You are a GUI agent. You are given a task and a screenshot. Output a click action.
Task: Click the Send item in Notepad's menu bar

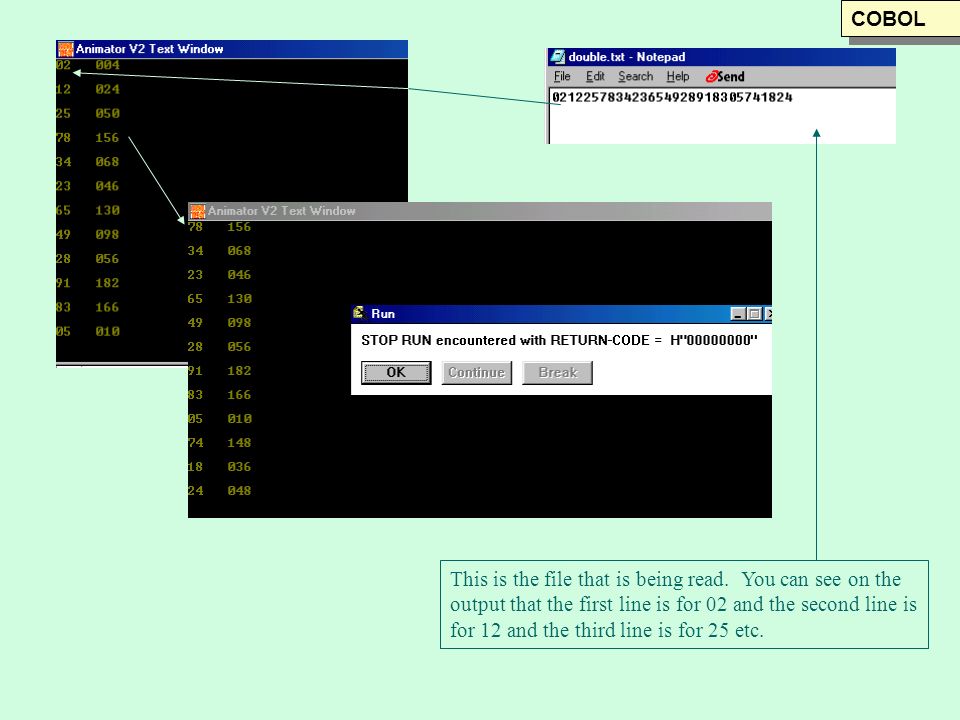click(x=725, y=77)
